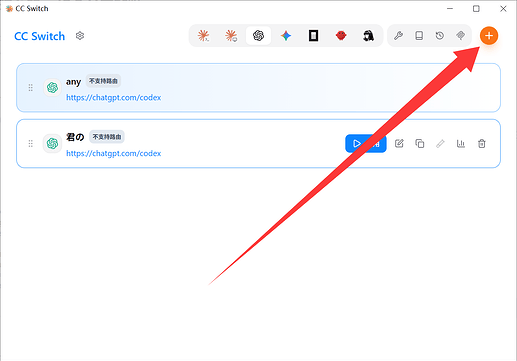Open the chatgpt.com/codex link under 君の
Image resolution: width=517 pixels, height=361 pixels.
pyautogui.click(x=113, y=153)
